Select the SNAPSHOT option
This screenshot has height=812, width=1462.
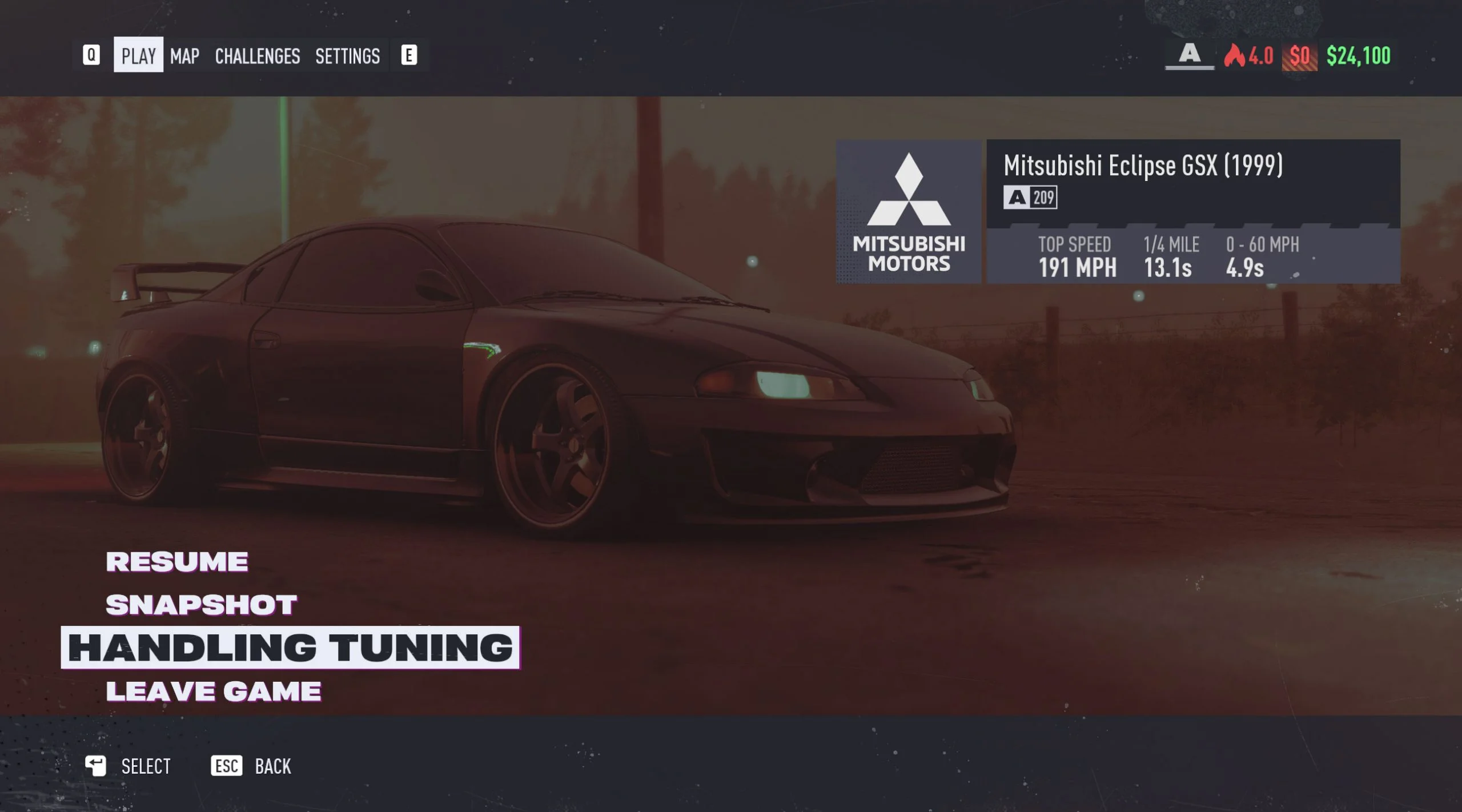pos(200,603)
